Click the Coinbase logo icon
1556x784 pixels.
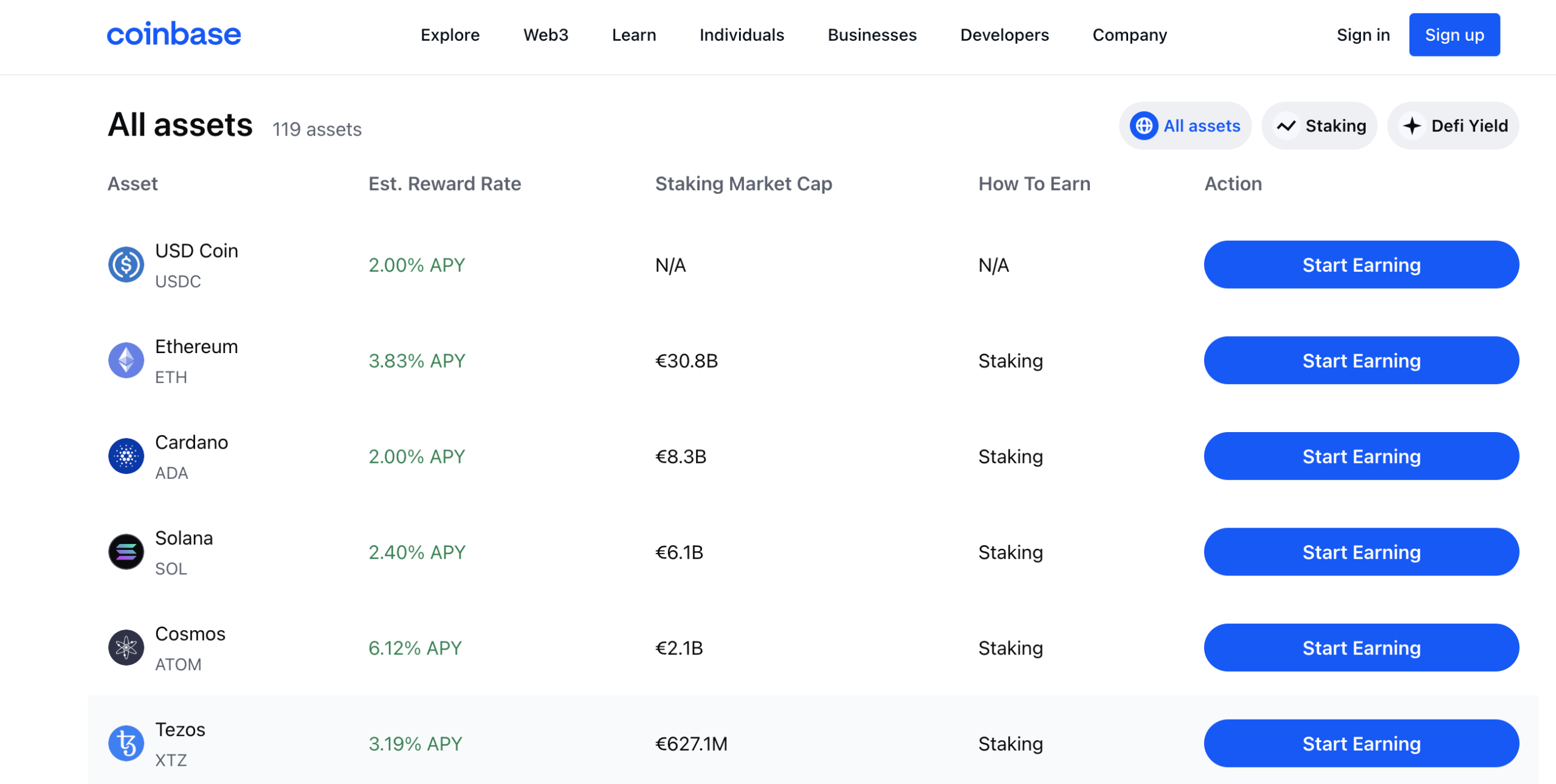174,35
